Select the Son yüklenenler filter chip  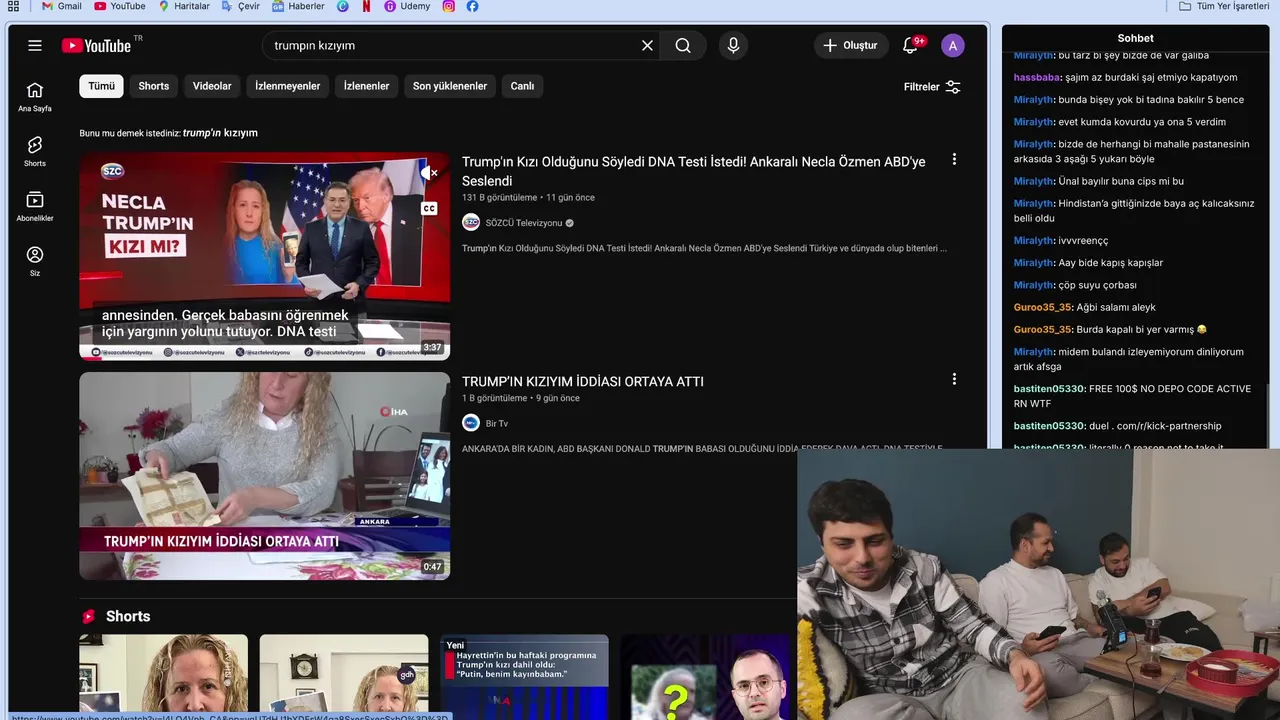pyautogui.click(x=450, y=86)
